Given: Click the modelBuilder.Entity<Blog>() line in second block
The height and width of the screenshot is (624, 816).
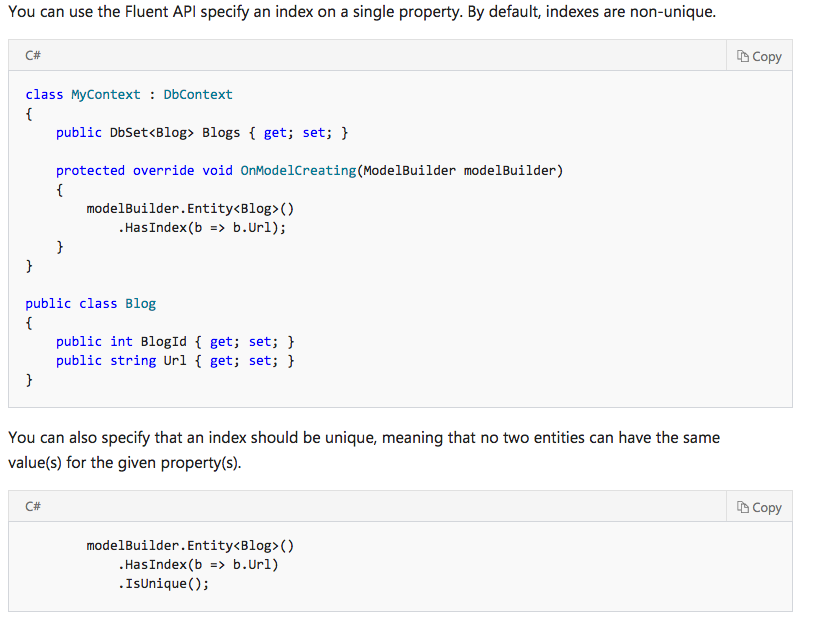Looking at the screenshot, I should [x=194, y=545].
